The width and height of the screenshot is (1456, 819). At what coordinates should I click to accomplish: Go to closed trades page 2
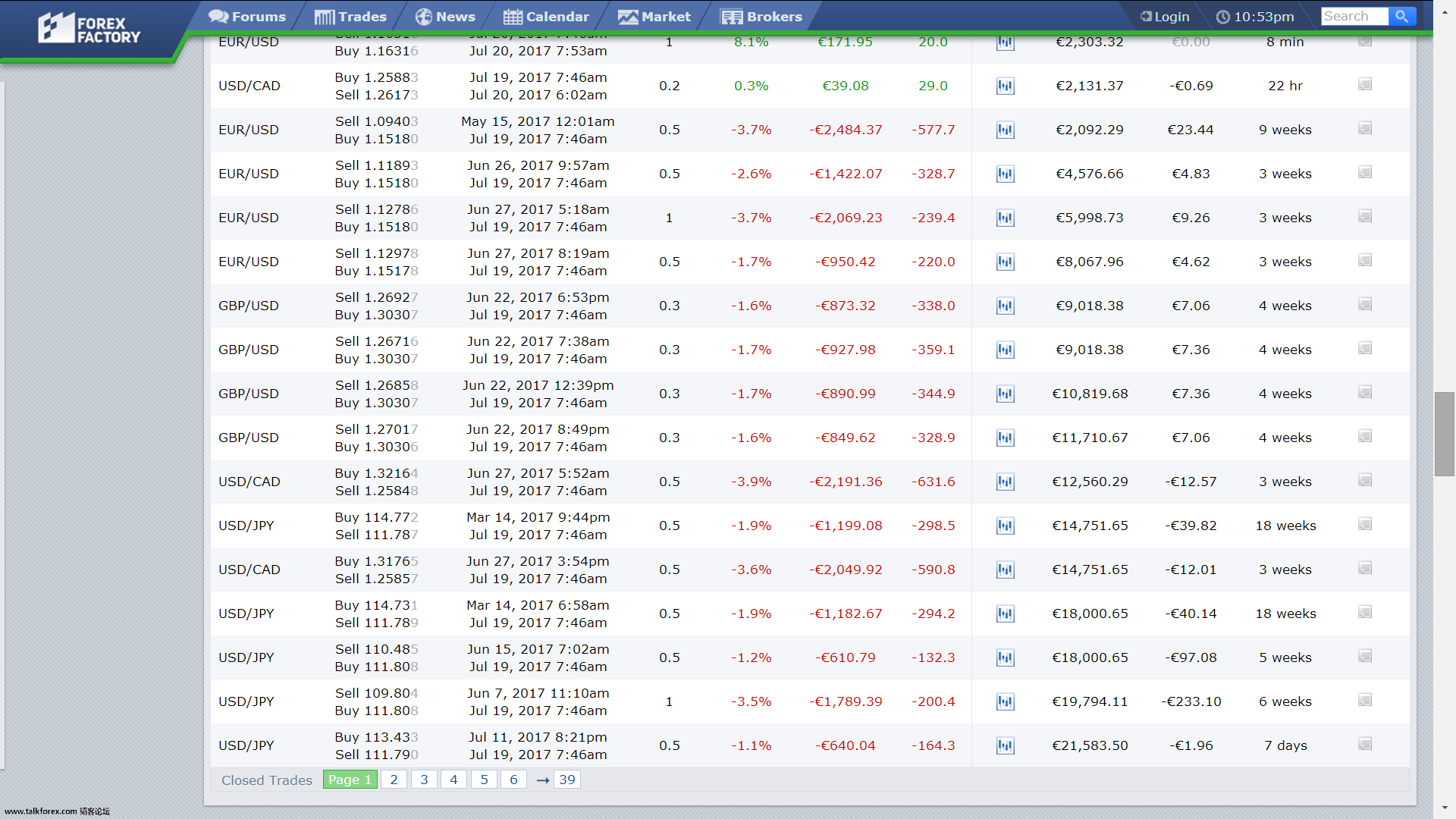394,780
